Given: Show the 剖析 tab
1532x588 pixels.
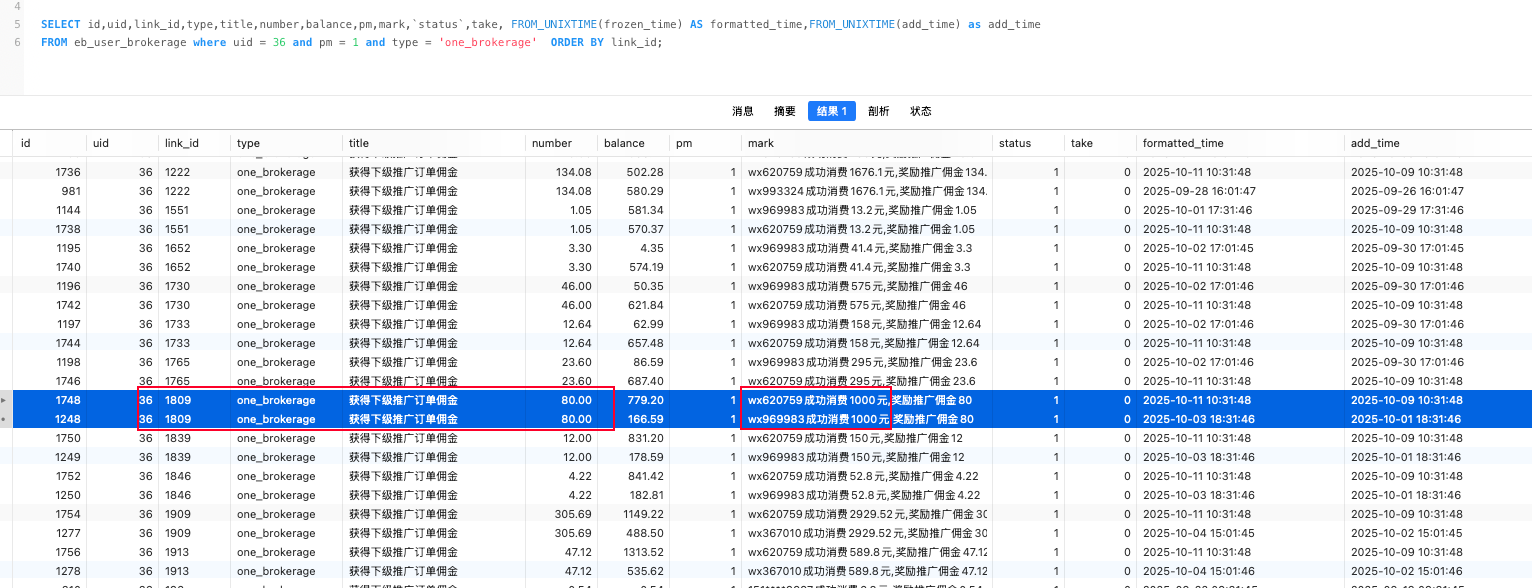Looking at the screenshot, I should [879, 111].
